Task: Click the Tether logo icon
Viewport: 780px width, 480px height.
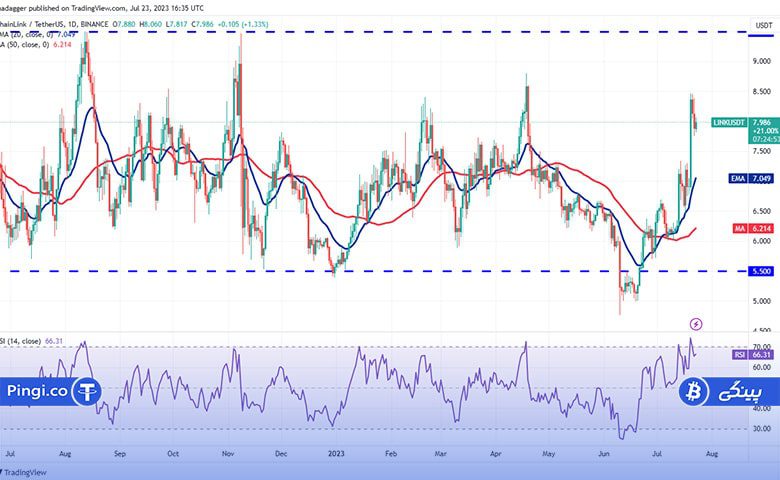Action: tap(87, 391)
